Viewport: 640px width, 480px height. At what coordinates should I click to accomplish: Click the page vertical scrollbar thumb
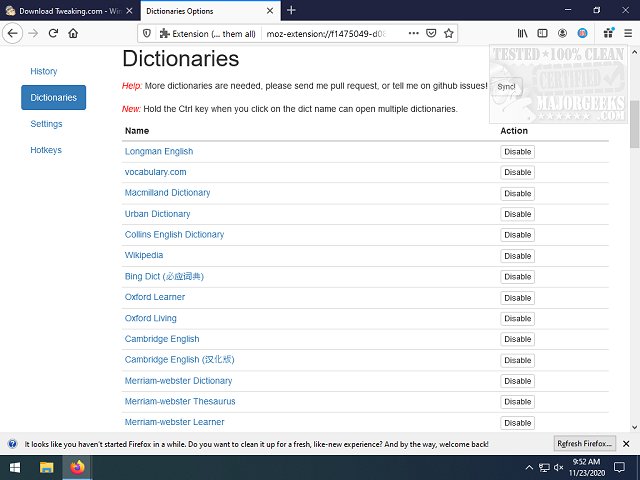[634, 124]
